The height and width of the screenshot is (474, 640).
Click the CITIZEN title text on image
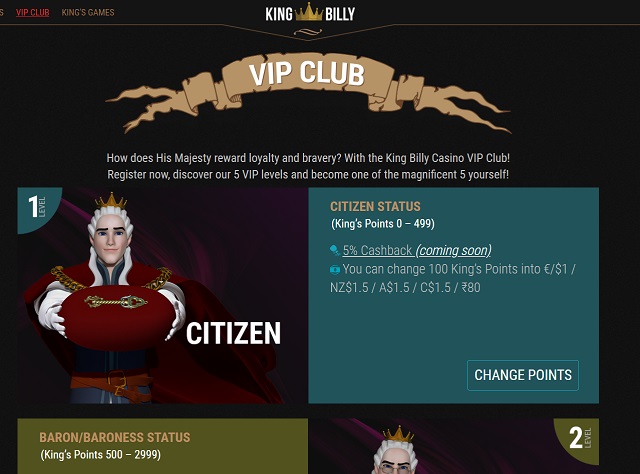tap(233, 333)
